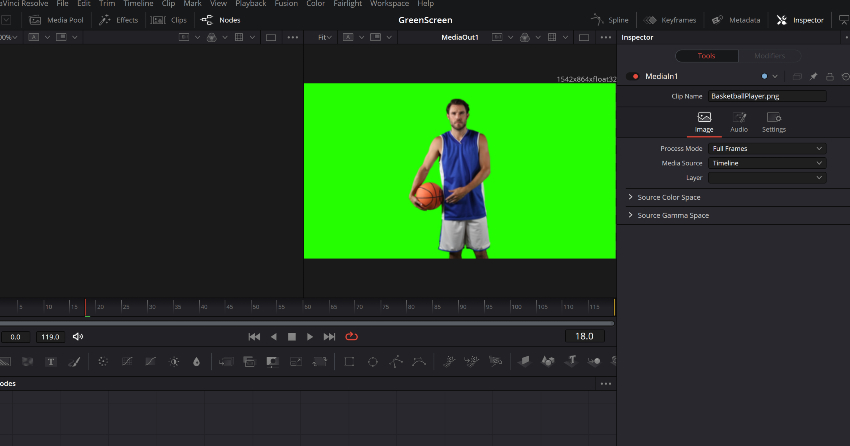Viewport: 850px width, 446px height.
Task: Select the Paint brush tool
Action: pyautogui.click(x=73, y=361)
